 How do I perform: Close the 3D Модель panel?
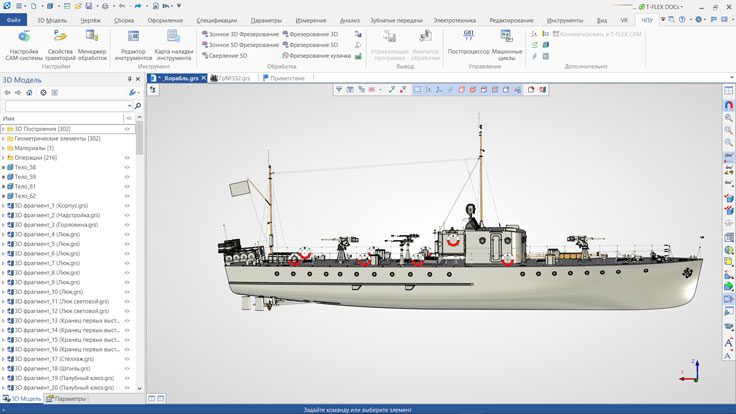[x=138, y=79]
